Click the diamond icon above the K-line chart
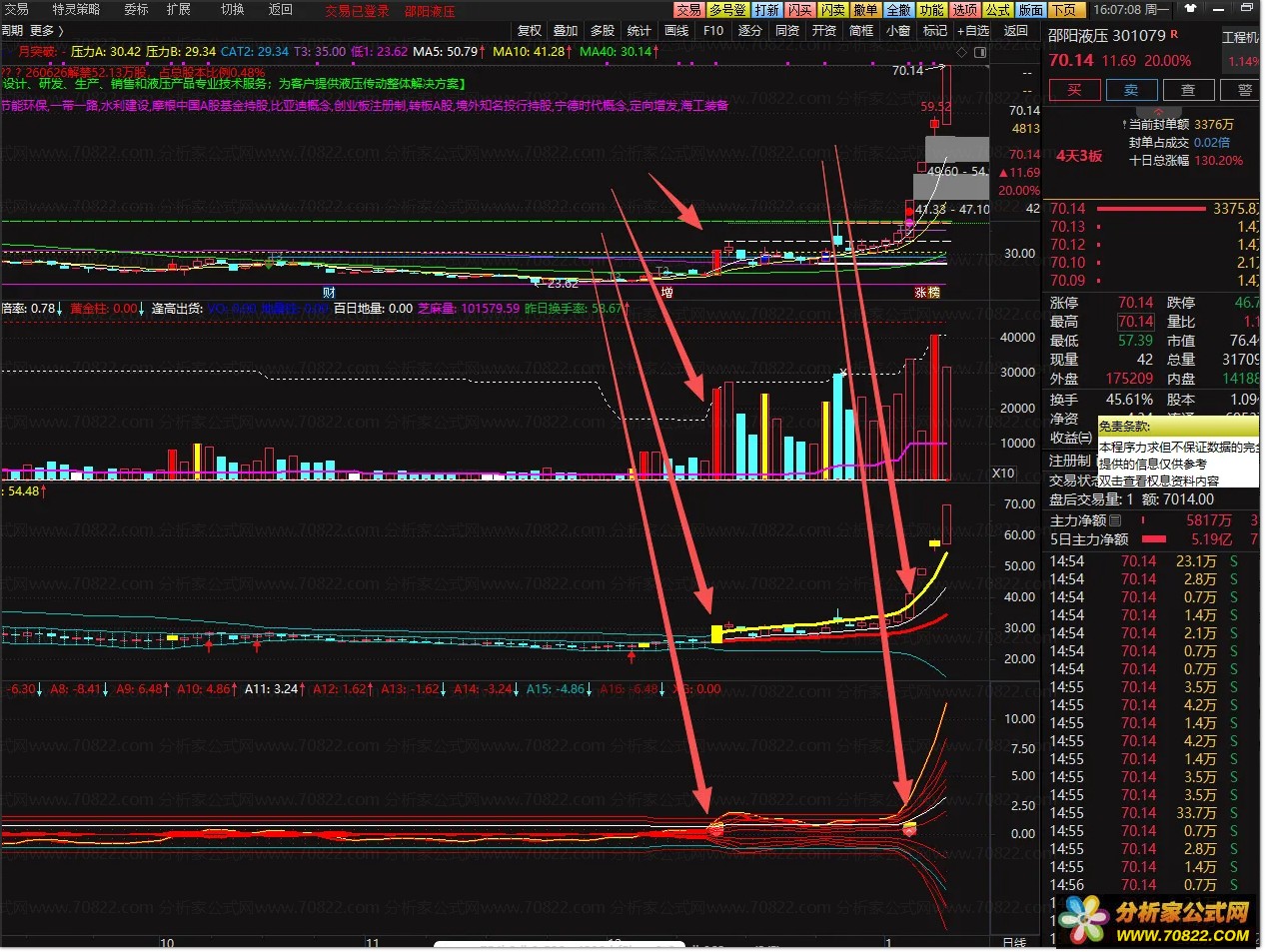Image resolution: width=1266 pixels, height=952 pixels. coord(961,52)
